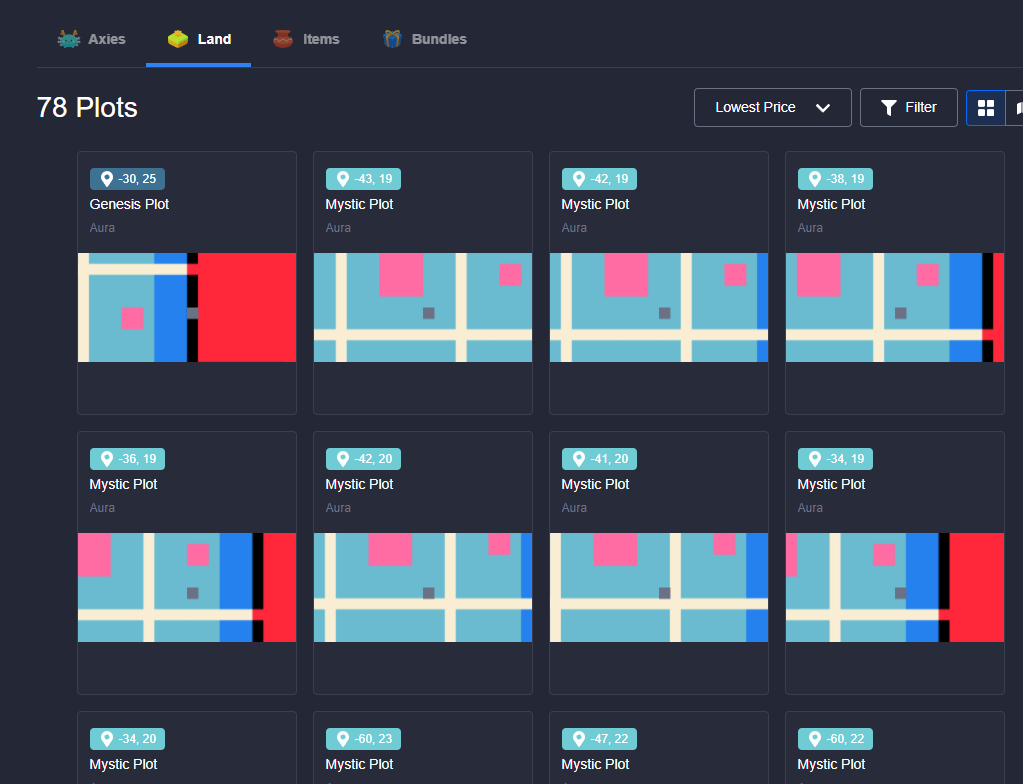Open the map thumbnail for plot -38, 19

pos(895,307)
